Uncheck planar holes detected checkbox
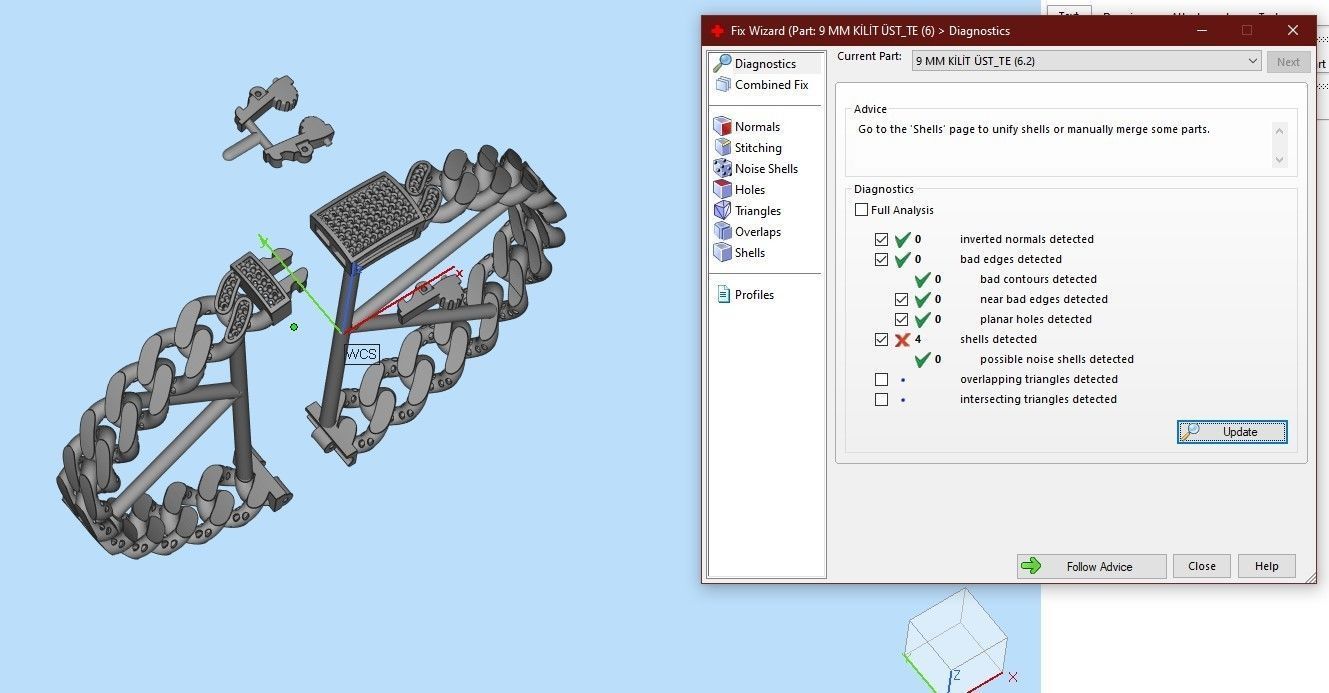Screen dimensions: 1329x693 pos(901,320)
